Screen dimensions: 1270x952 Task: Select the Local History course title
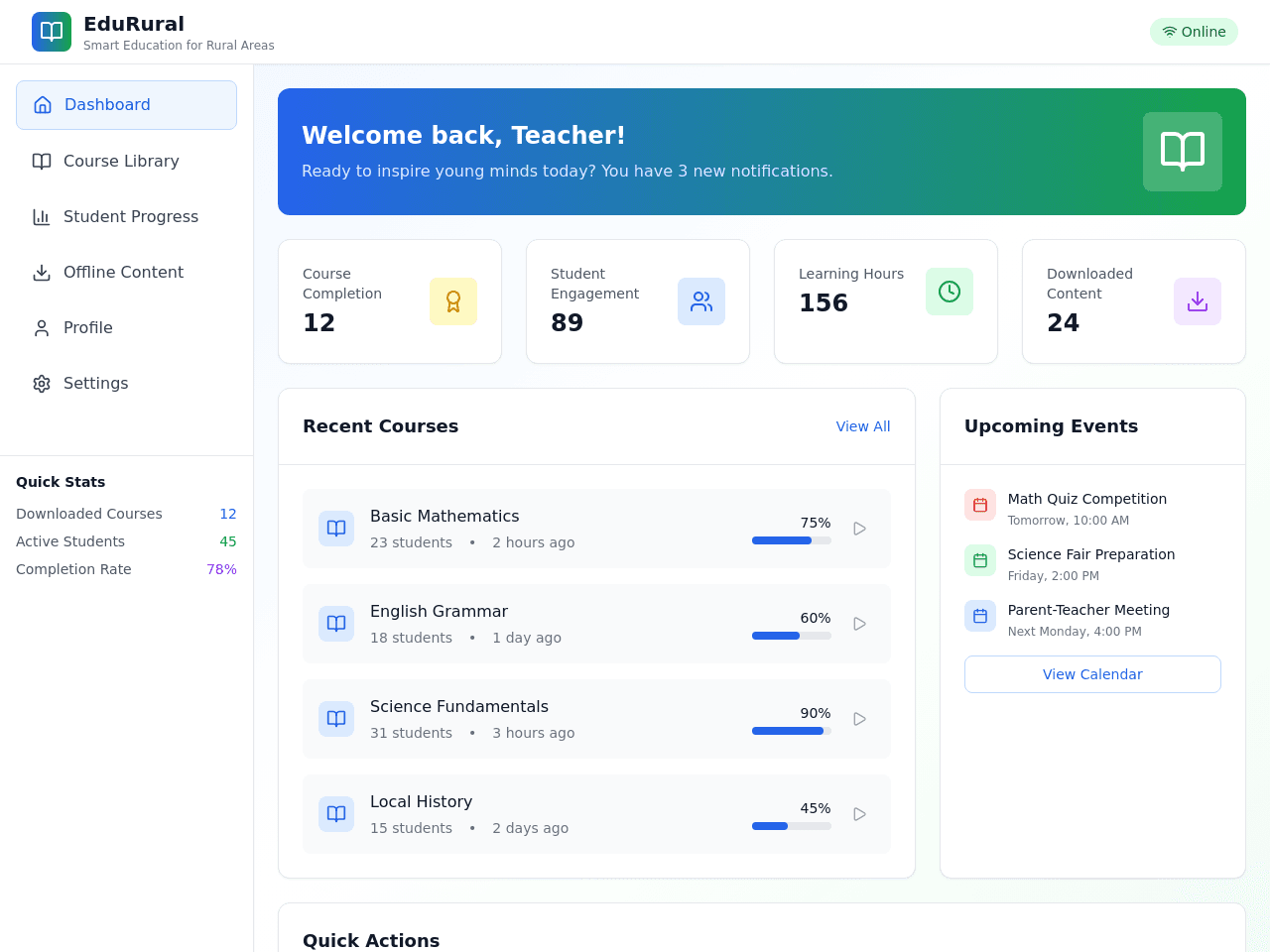(x=421, y=802)
